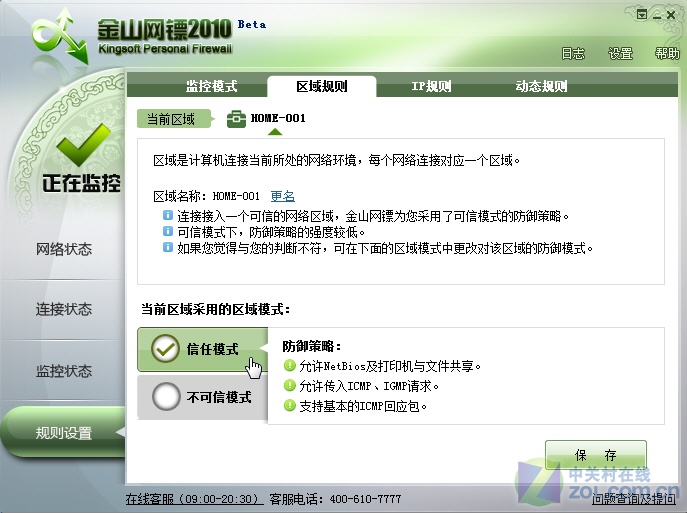Click the large green monitoring checkmark icon

(83, 144)
